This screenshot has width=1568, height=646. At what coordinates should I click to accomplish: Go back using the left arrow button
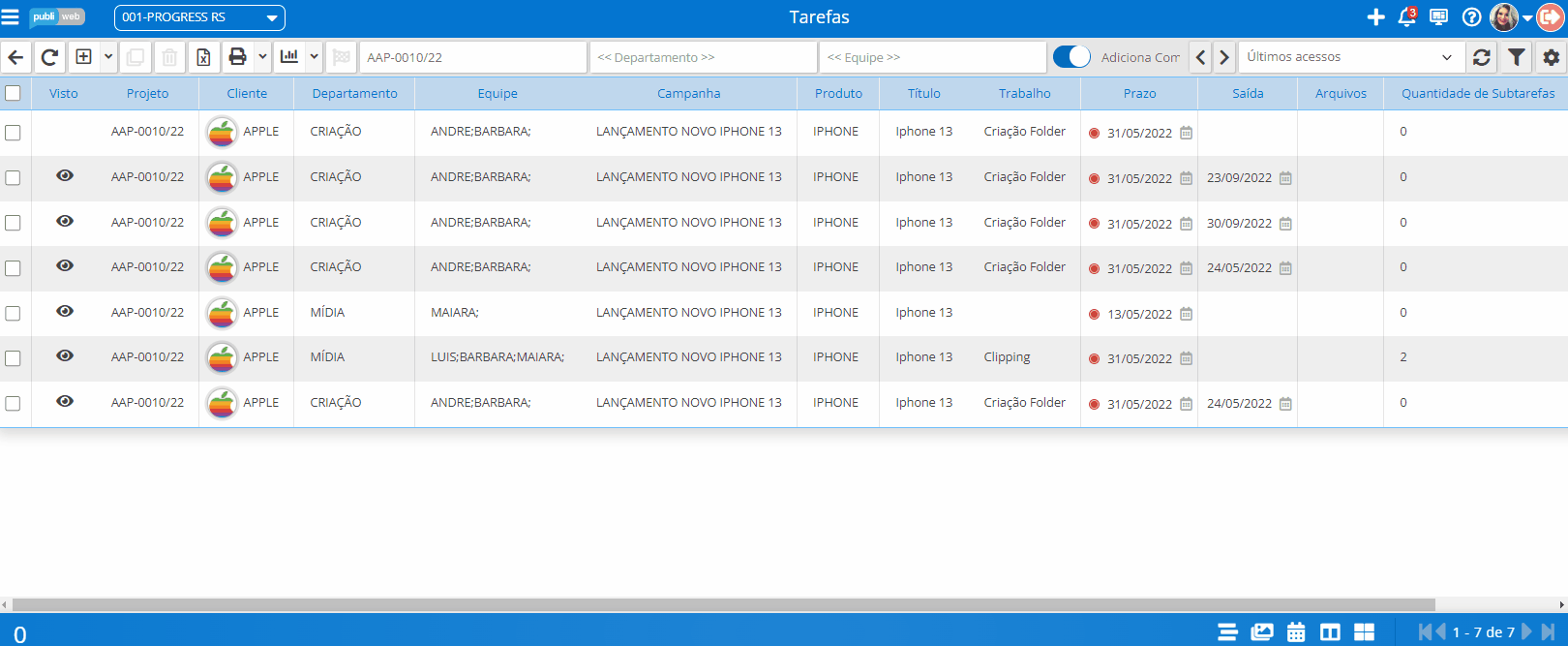click(x=16, y=57)
